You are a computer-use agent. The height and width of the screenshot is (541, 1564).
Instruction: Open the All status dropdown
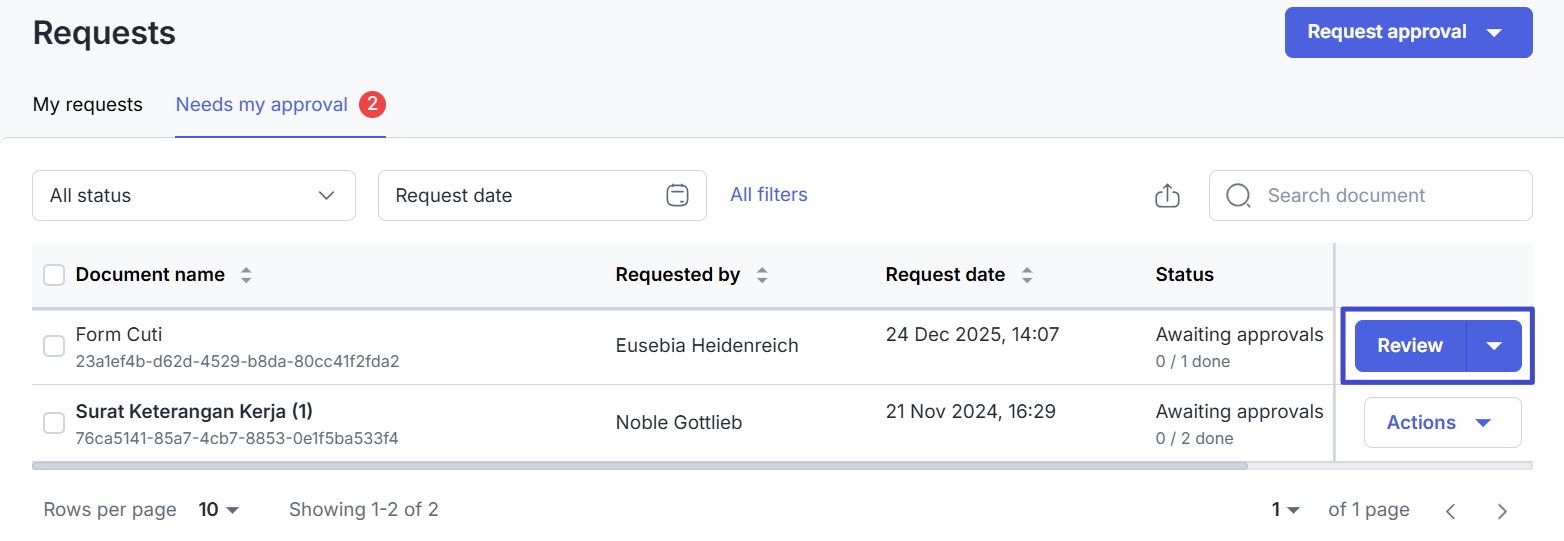pyautogui.click(x=193, y=195)
